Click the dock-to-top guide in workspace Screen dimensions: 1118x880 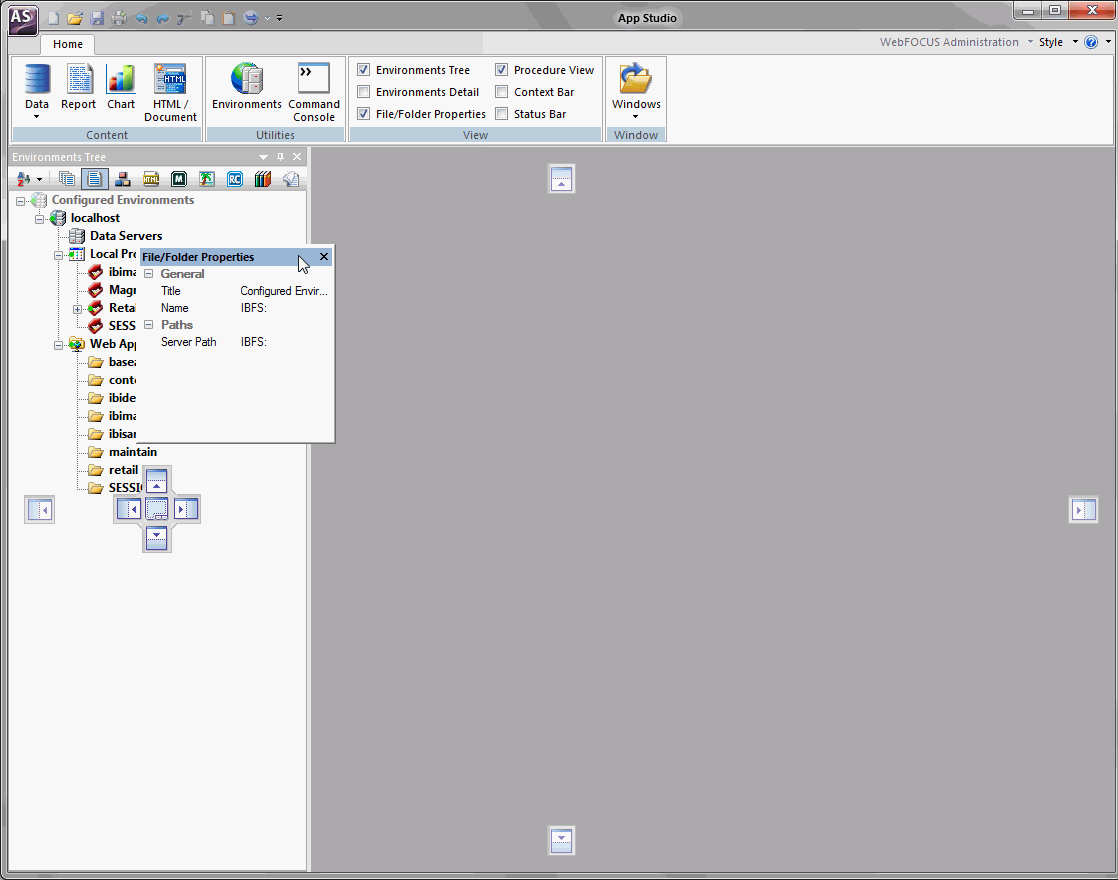click(561, 178)
